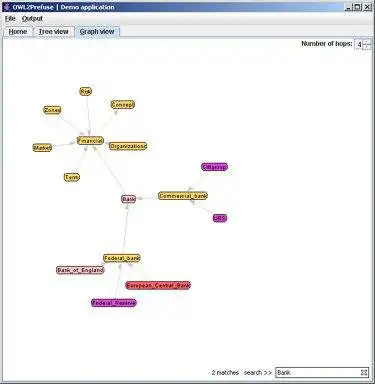Select the purple Citigroup node
Screen dimensions: 375x384
click(215, 167)
